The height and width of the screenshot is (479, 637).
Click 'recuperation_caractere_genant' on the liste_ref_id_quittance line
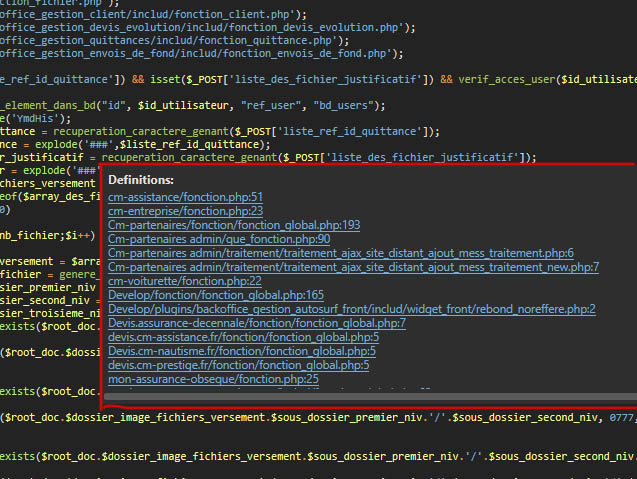point(141,131)
